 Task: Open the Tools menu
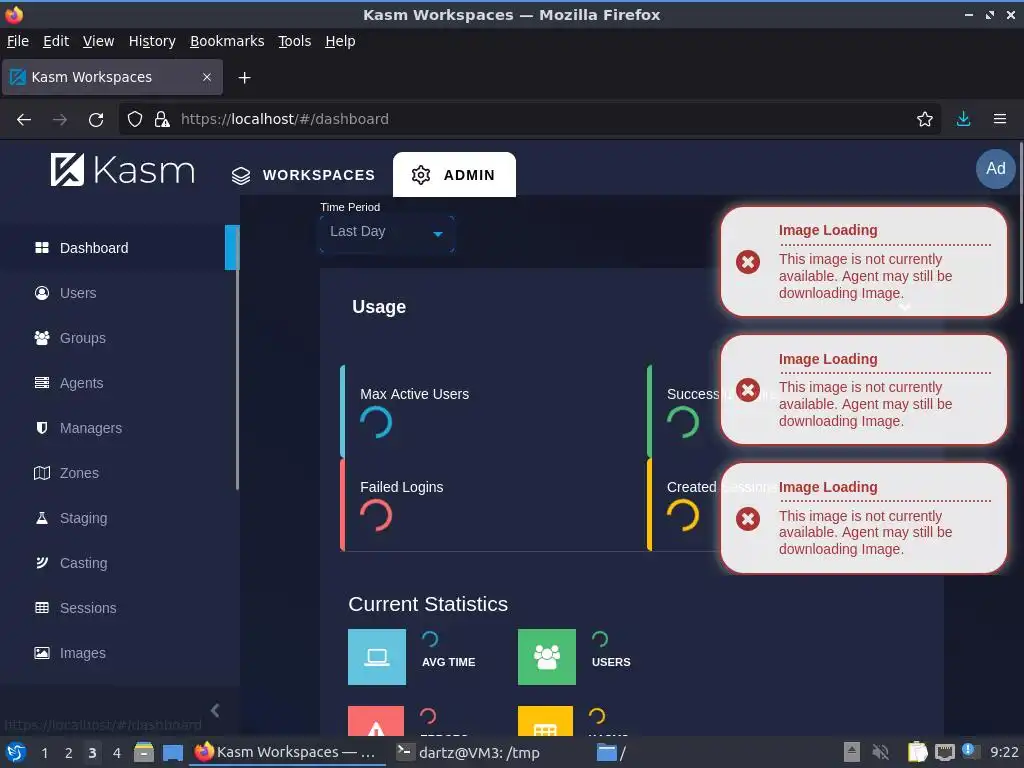pos(295,41)
